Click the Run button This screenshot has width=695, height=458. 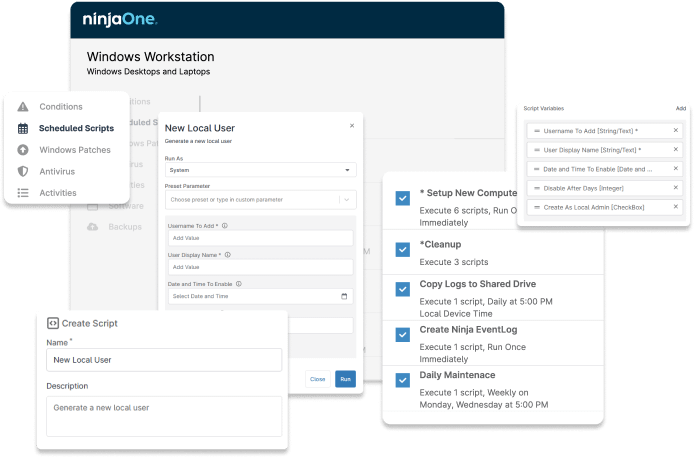click(x=345, y=379)
